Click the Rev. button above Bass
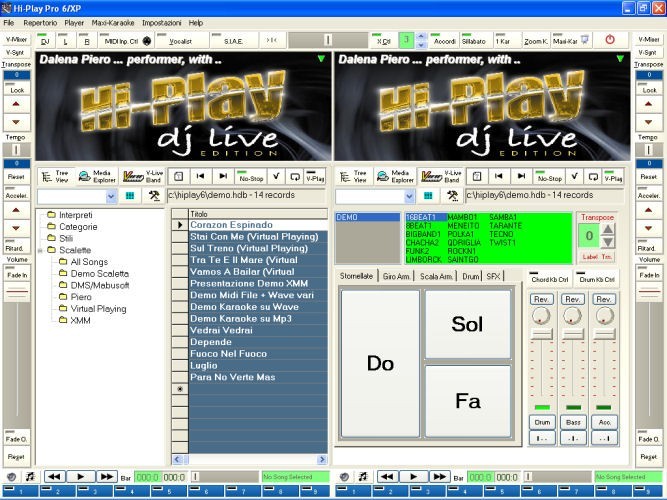 (x=573, y=299)
